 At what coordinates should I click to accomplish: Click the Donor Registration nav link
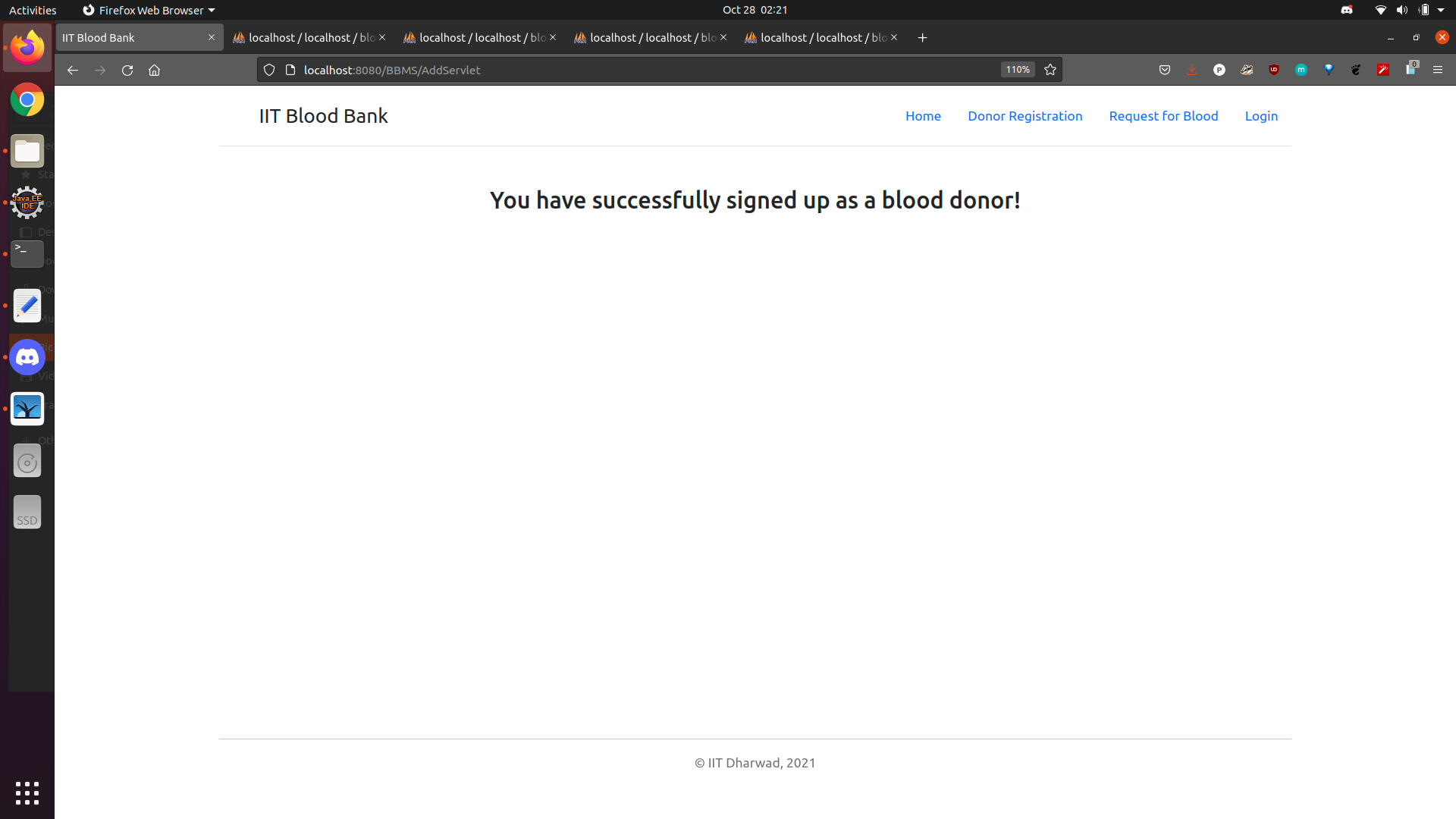point(1025,116)
